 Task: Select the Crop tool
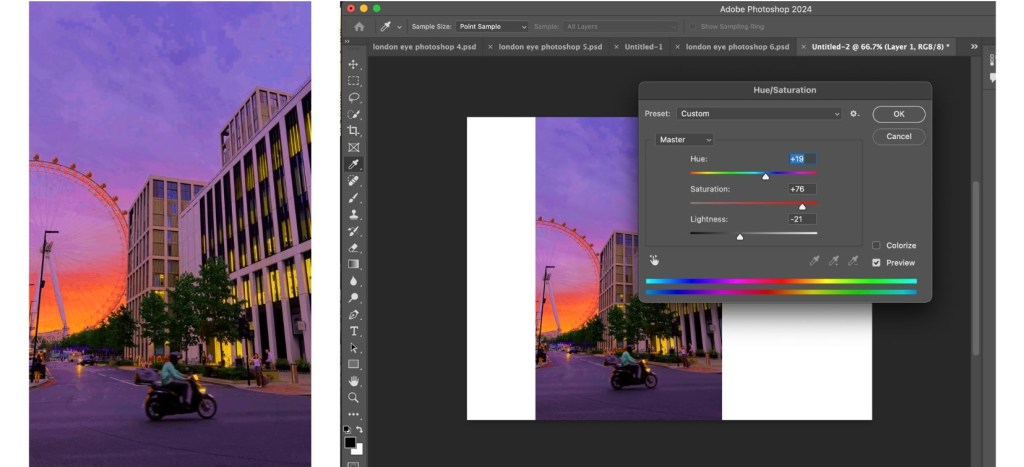pyautogui.click(x=353, y=131)
